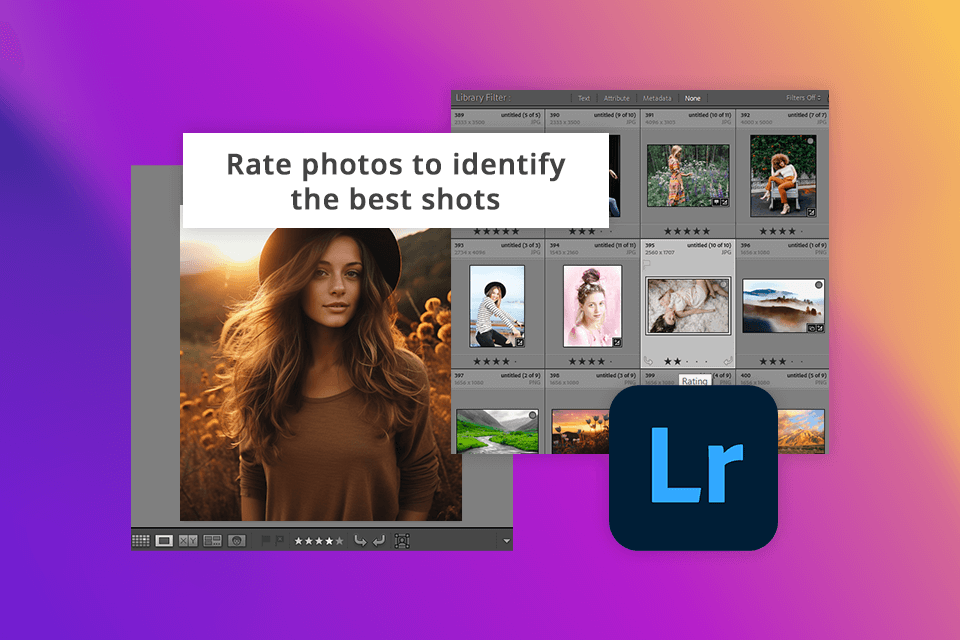Click the develop adjustments badge on photo 392
The image size is (960, 640).
(x=811, y=213)
